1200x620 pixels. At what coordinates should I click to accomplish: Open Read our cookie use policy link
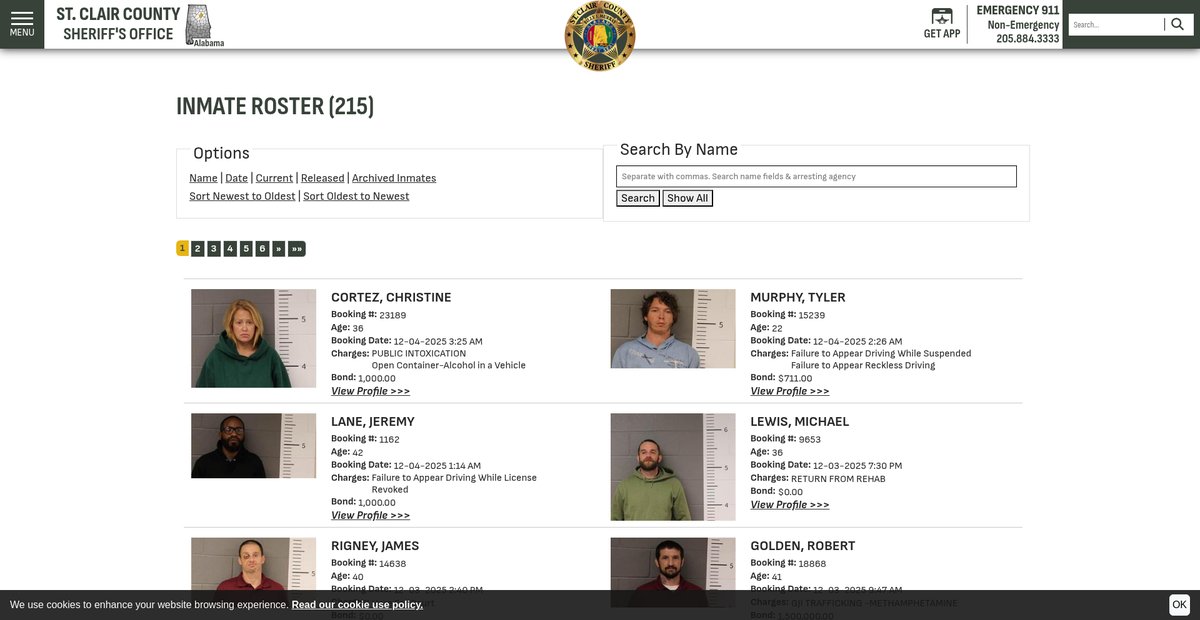coord(357,605)
